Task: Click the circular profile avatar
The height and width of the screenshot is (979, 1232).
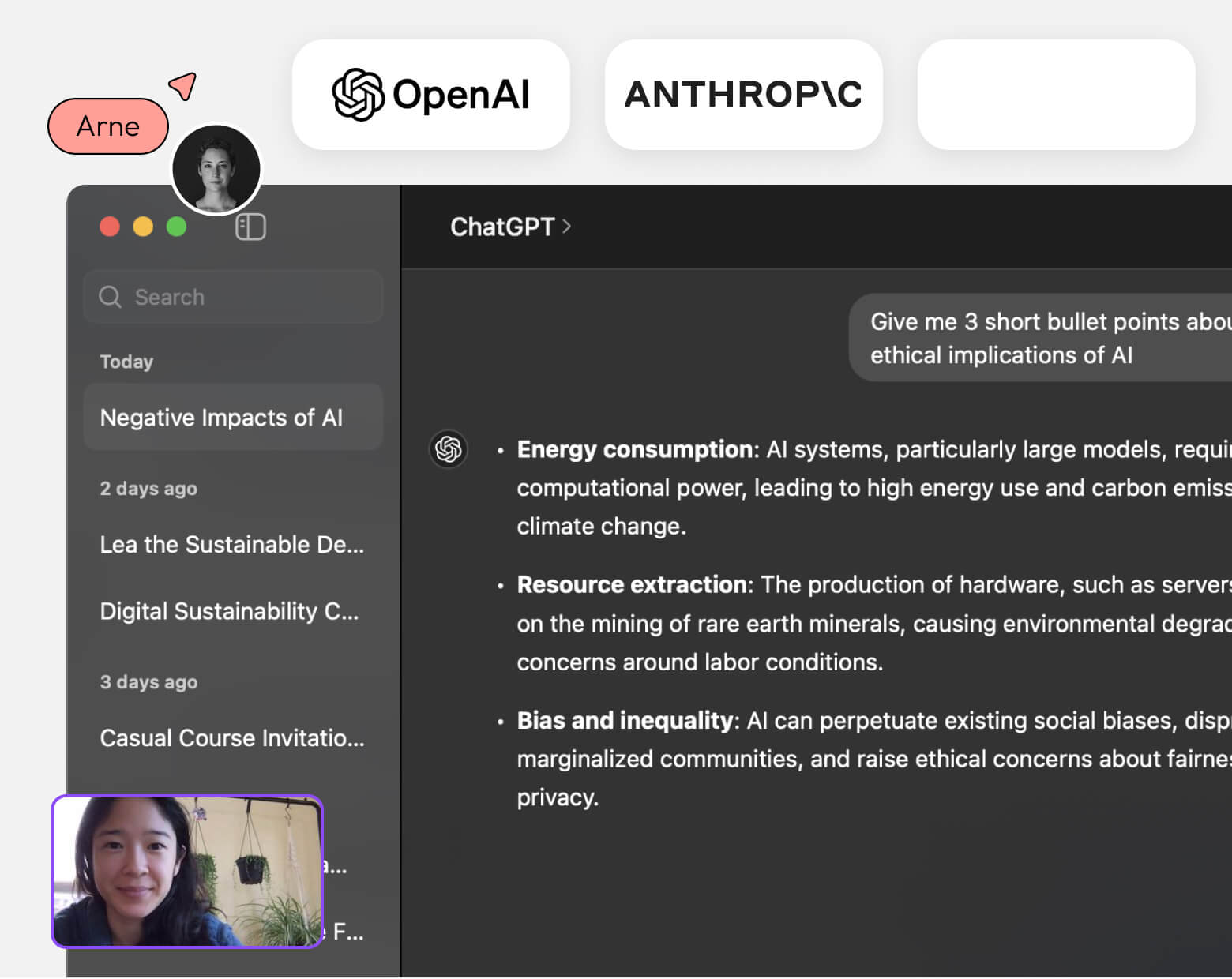Action: (x=216, y=169)
